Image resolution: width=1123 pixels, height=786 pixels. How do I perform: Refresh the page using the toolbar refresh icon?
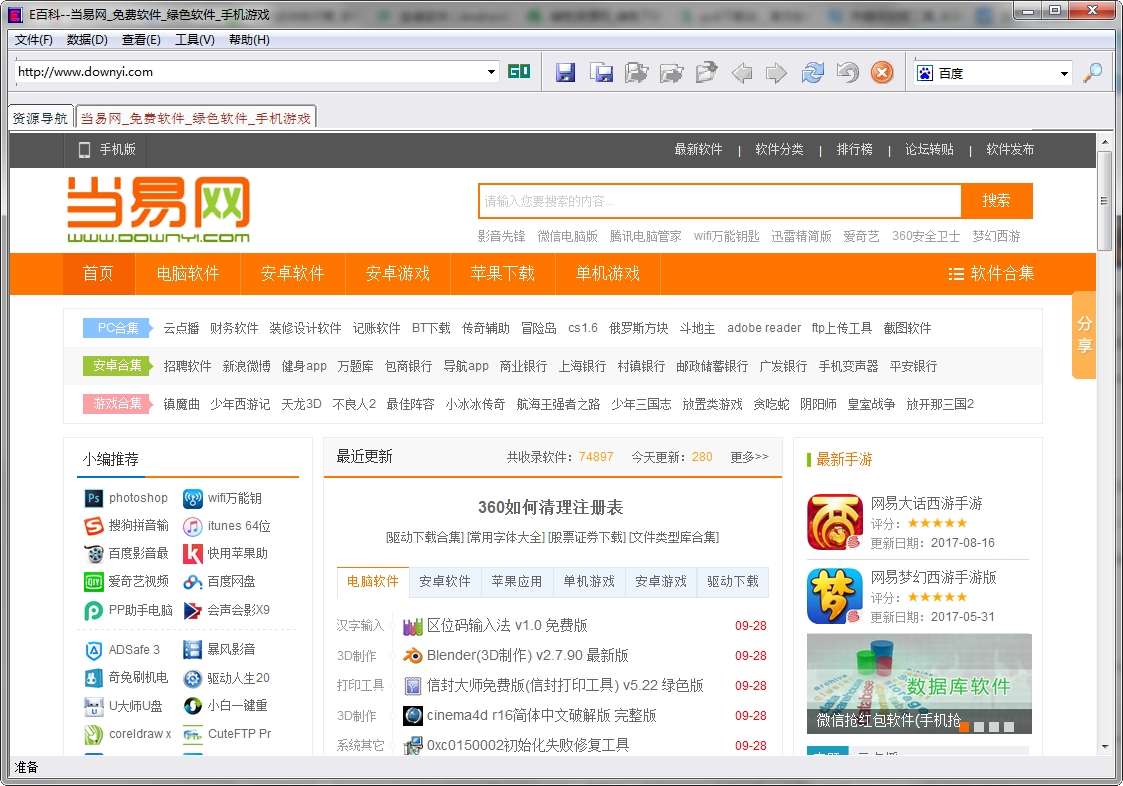pyautogui.click(x=812, y=72)
